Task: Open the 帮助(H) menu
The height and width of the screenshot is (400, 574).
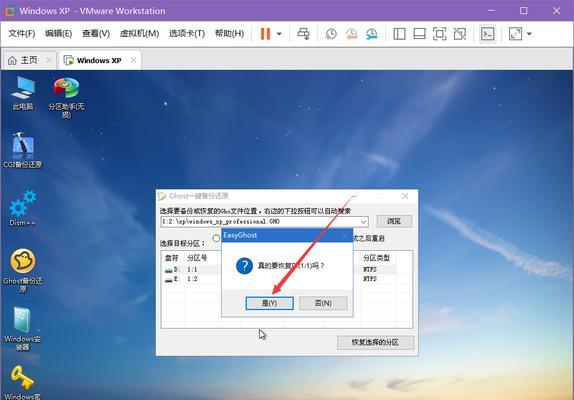Action: pyautogui.click(x=229, y=34)
